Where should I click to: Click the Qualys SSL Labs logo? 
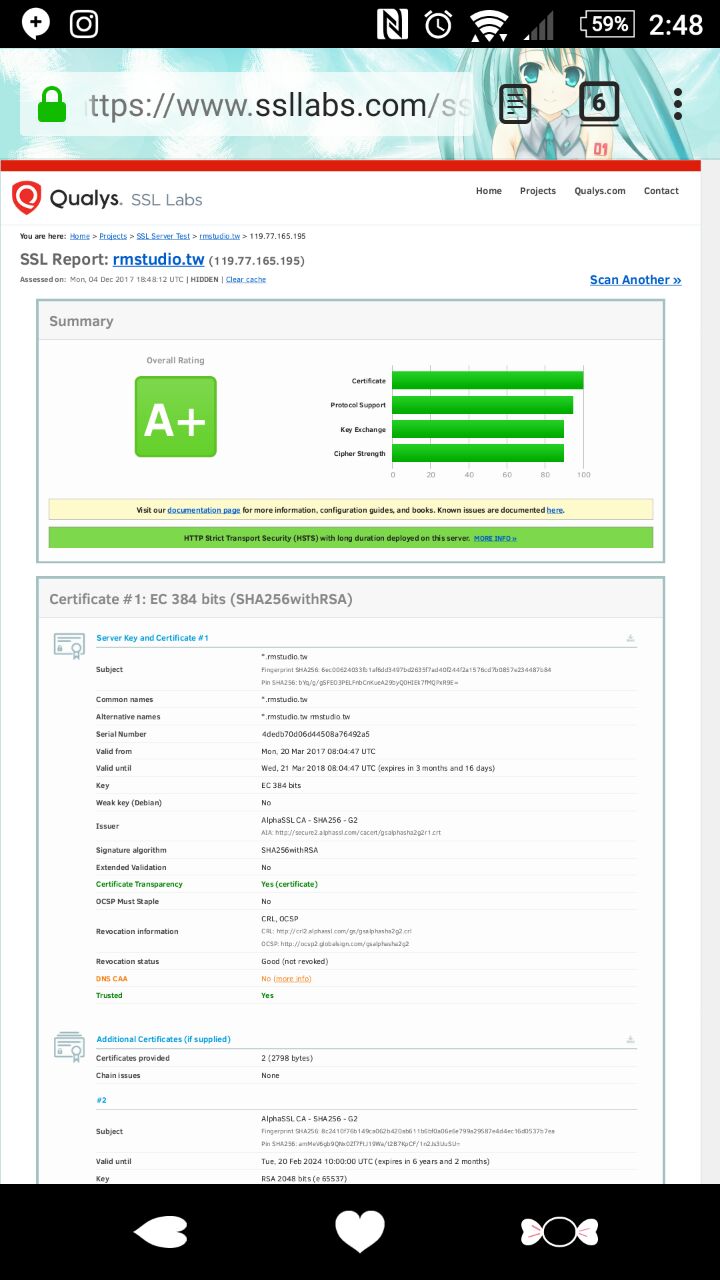pyautogui.click(x=107, y=198)
